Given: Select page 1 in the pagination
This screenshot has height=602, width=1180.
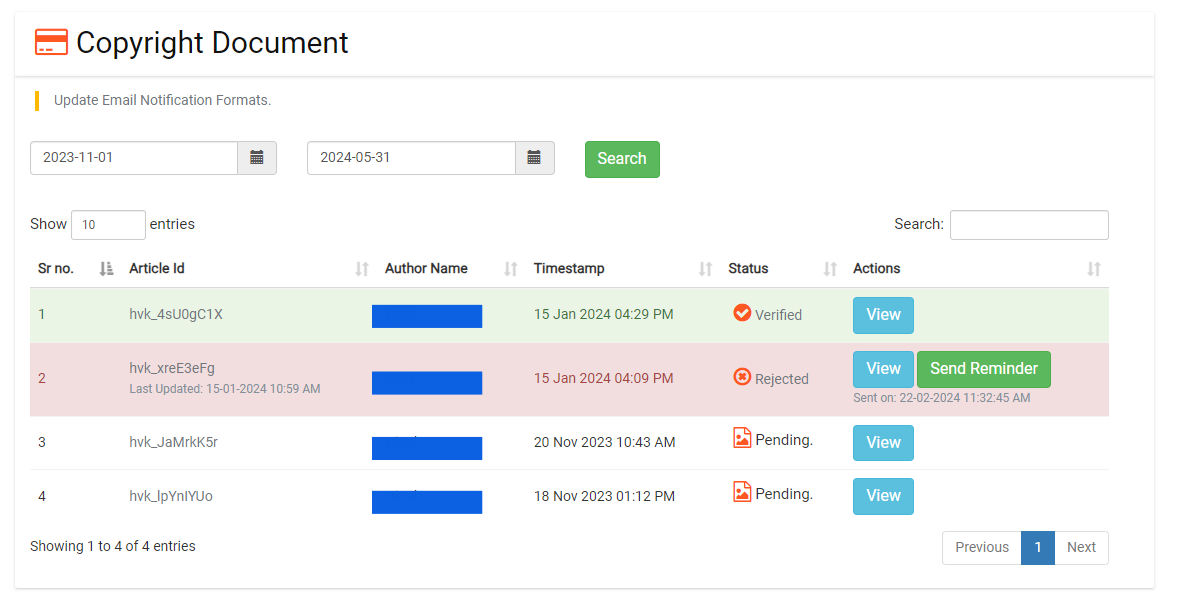Looking at the screenshot, I should coord(1038,547).
